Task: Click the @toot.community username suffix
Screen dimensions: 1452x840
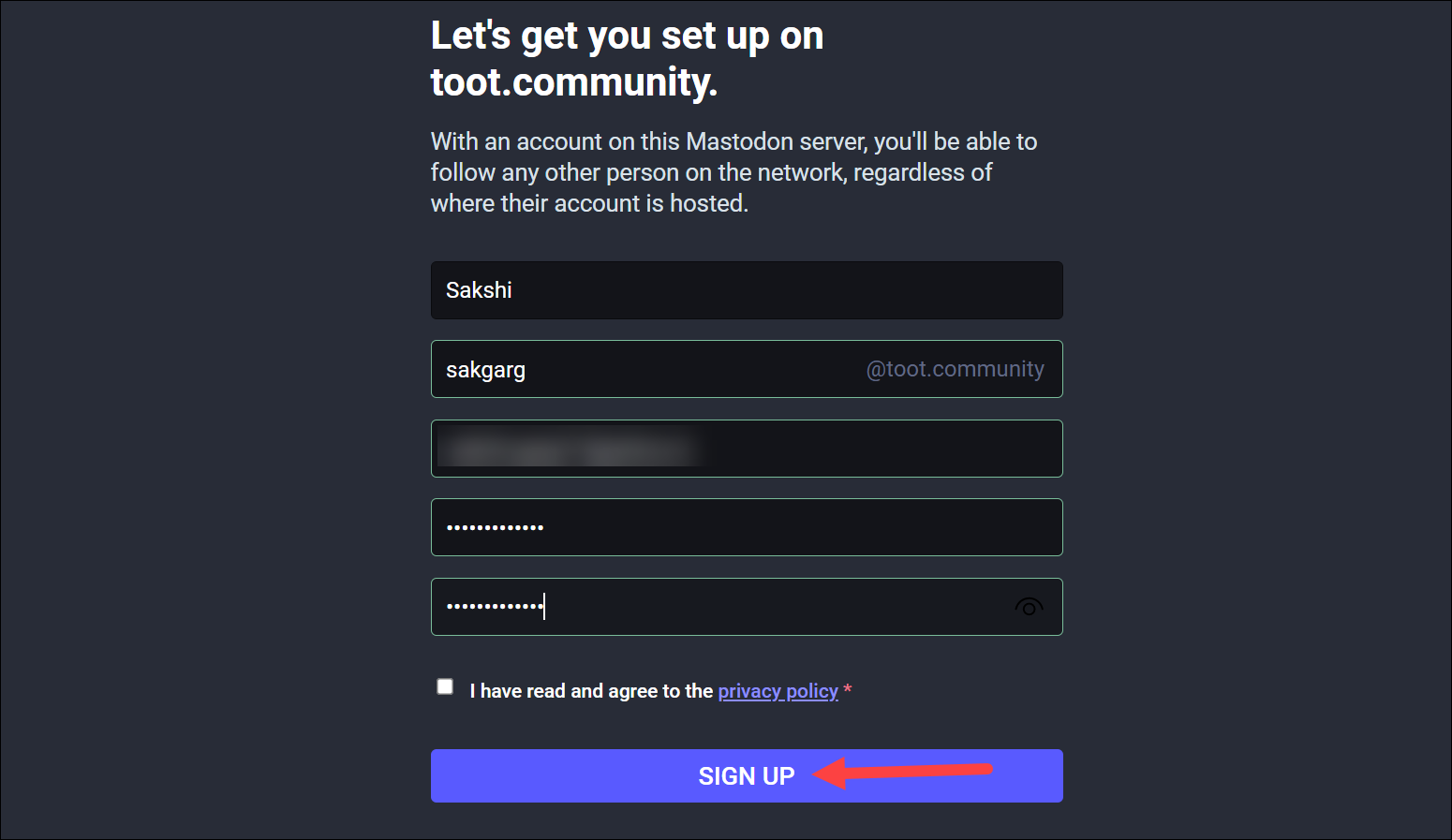Action: 955,369
